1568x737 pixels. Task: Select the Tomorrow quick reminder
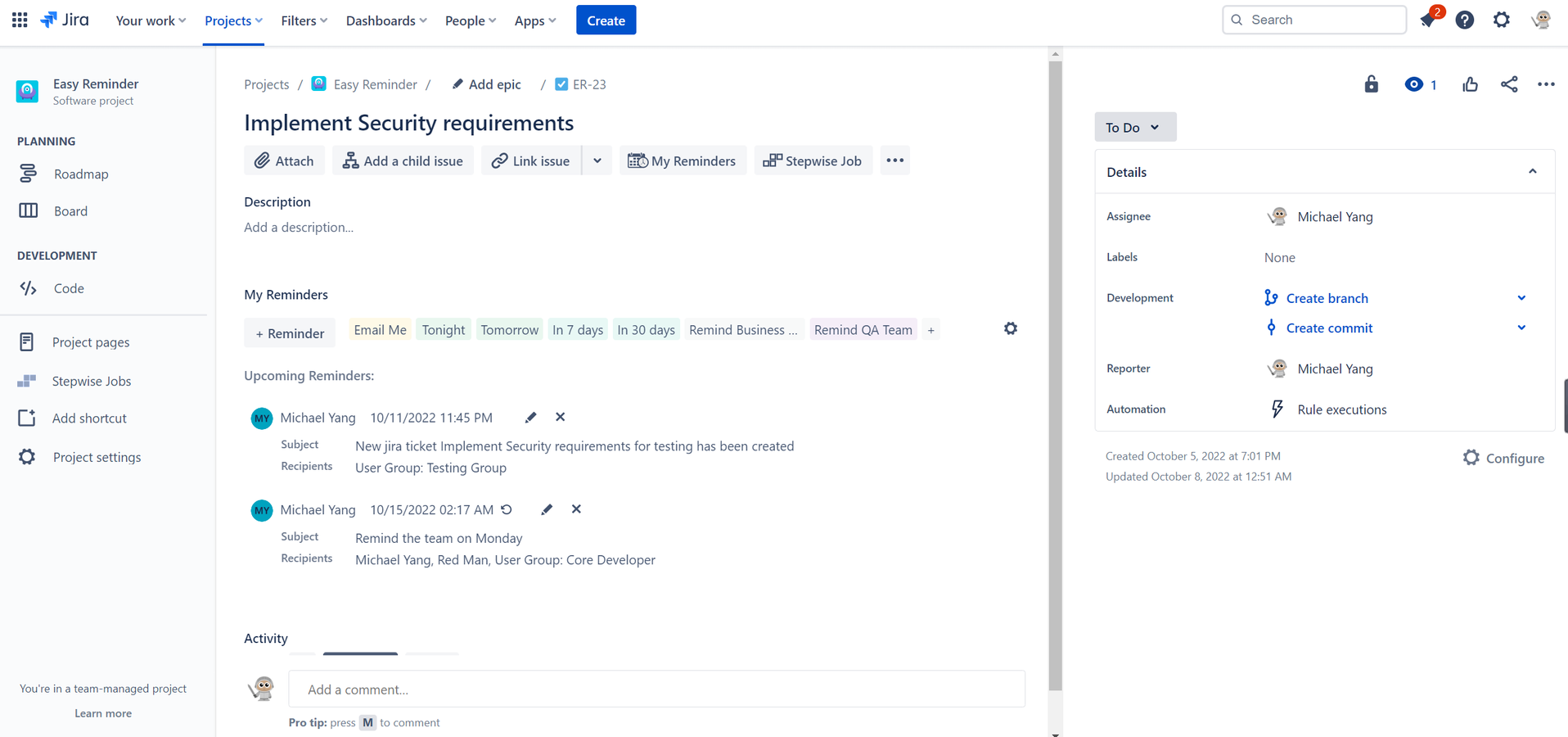pyautogui.click(x=510, y=330)
